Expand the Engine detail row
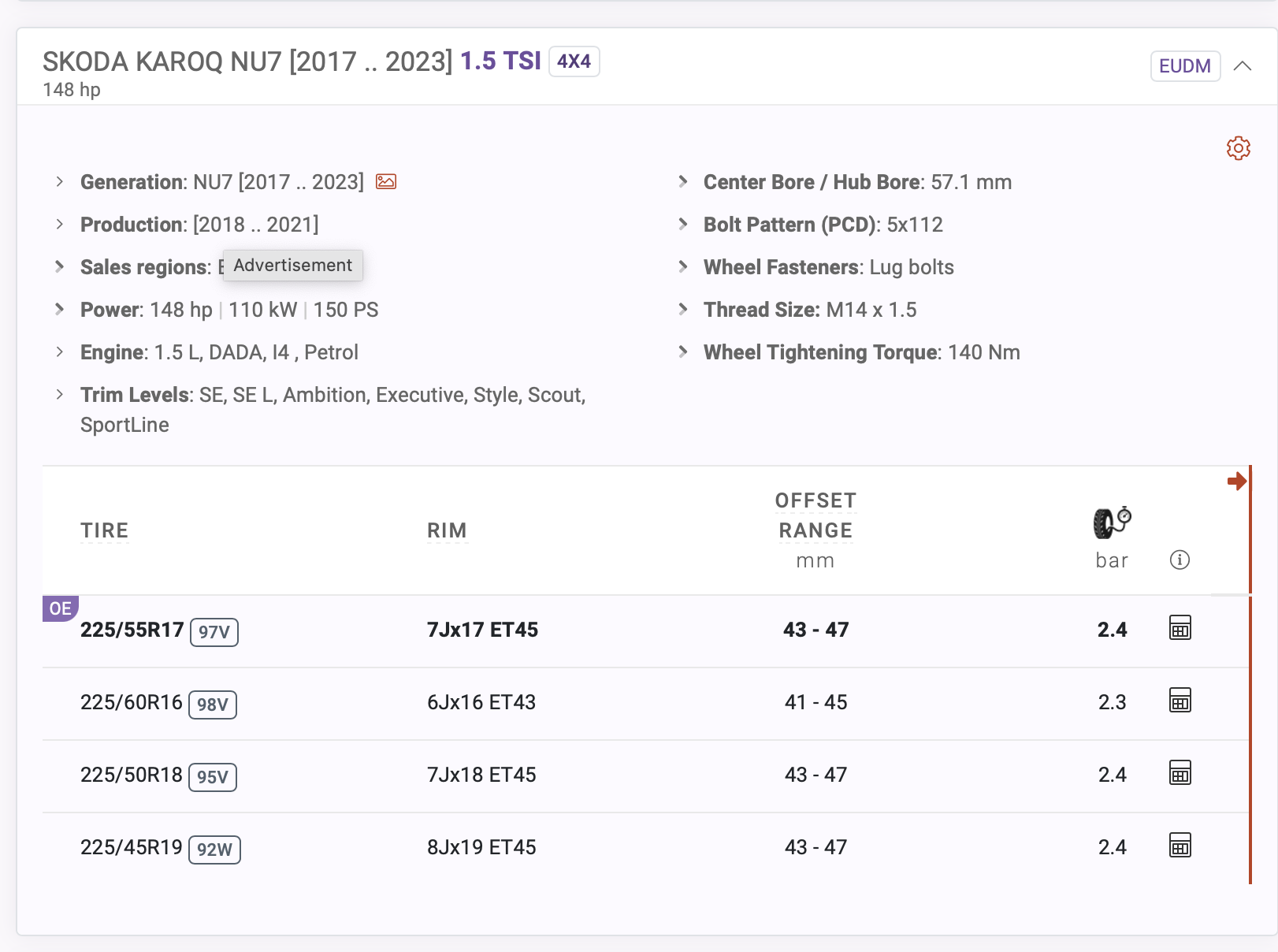Image resolution: width=1278 pixels, height=952 pixels. (x=60, y=352)
